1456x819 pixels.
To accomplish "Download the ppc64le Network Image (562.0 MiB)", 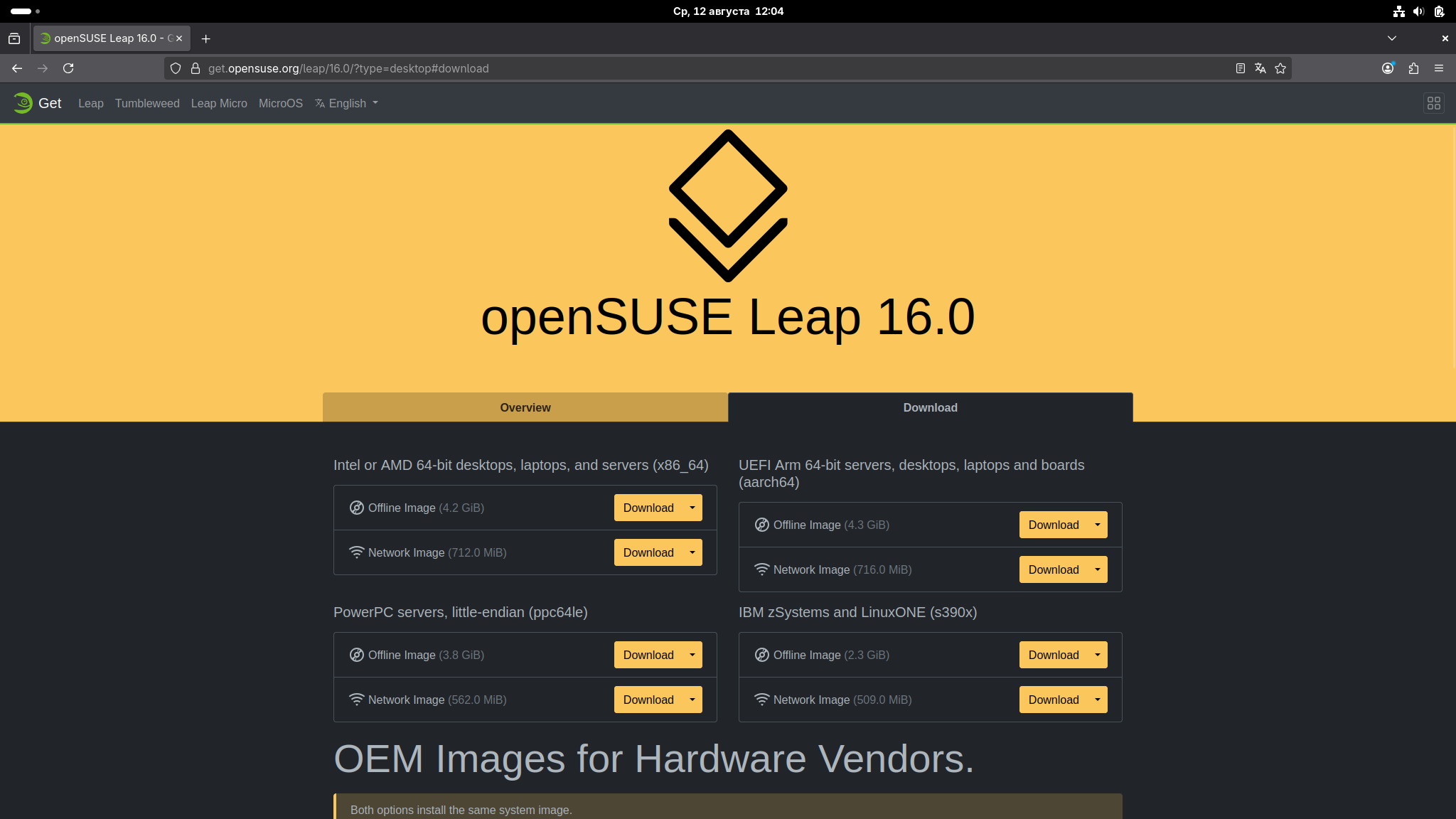I will [x=648, y=700].
